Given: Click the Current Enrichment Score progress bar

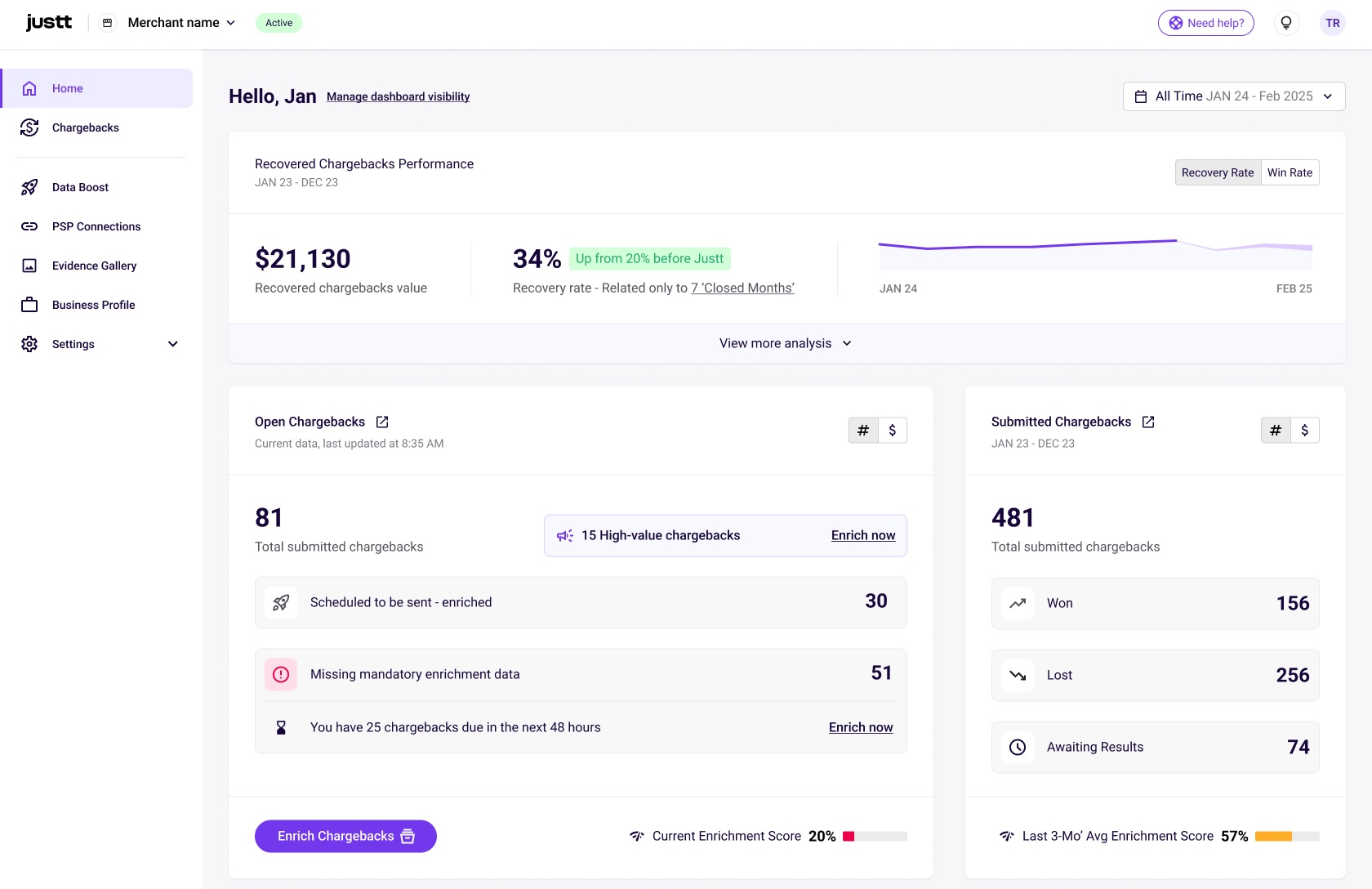Looking at the screenshot, I should [x=875, y=836].
